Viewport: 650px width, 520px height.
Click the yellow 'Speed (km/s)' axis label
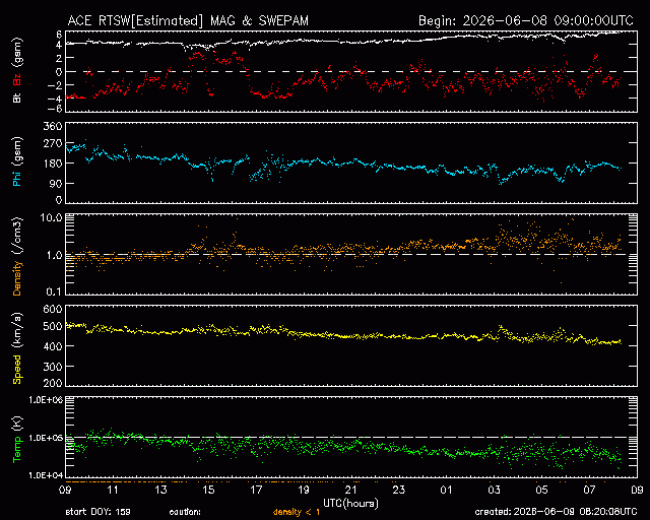click(17, 348)
